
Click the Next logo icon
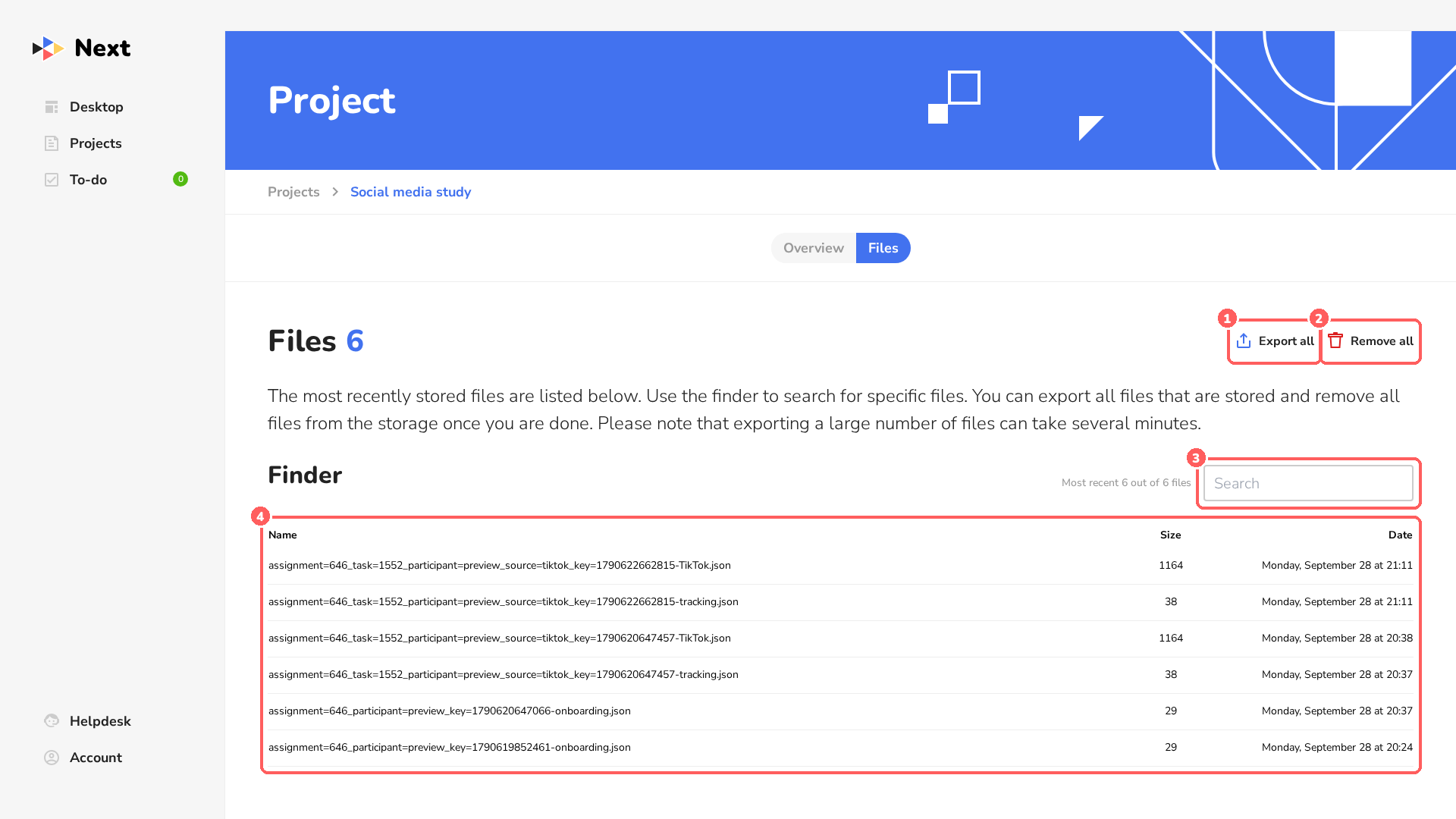tap(48, 49)
